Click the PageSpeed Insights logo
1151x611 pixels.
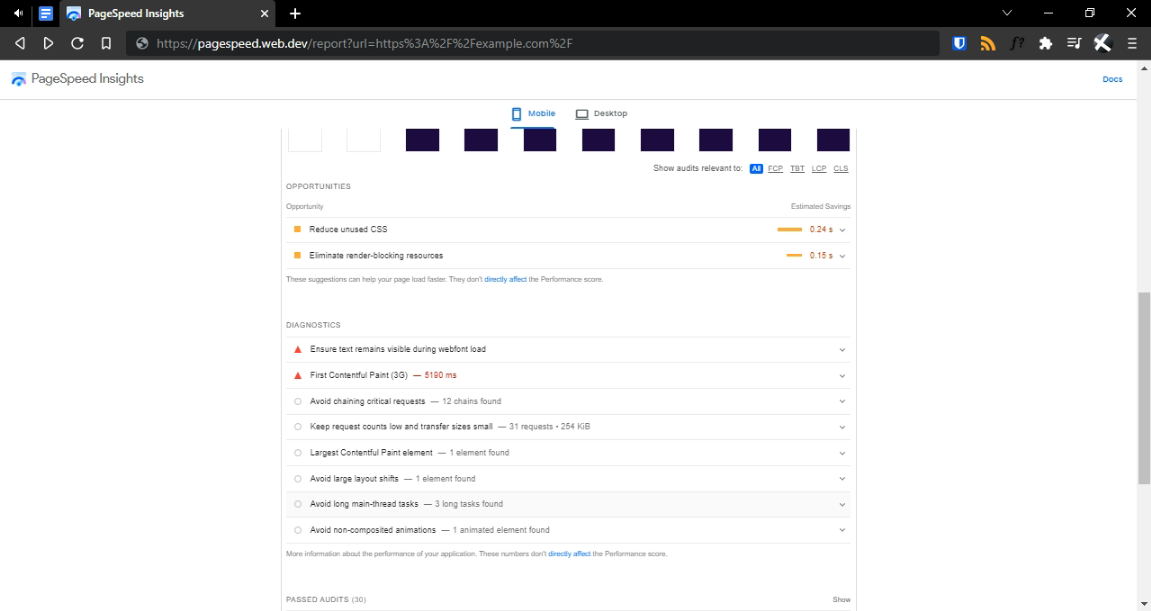pos(78,79)
